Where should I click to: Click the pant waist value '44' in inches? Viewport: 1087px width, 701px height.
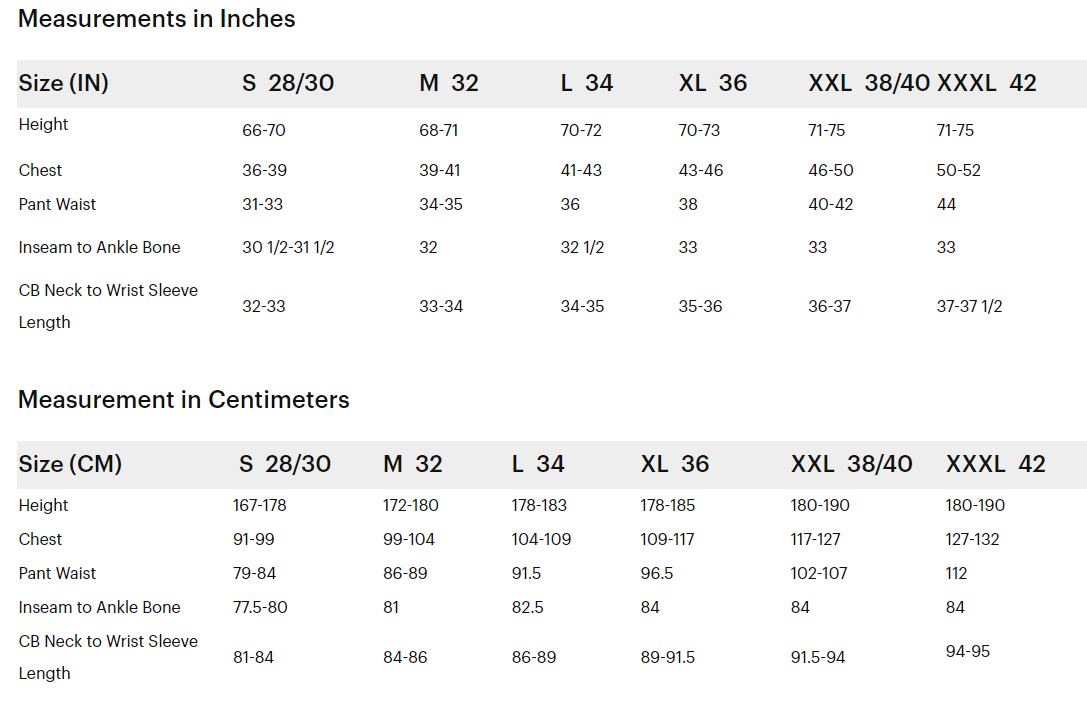946,204
